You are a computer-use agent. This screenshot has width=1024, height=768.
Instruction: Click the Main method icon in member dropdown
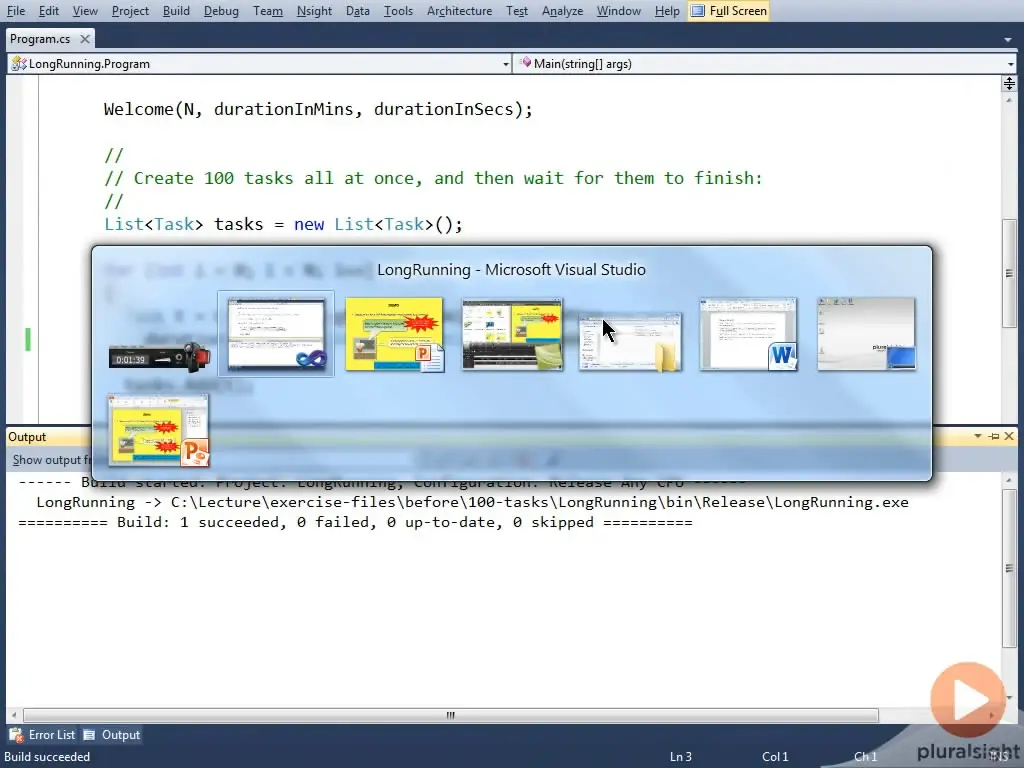(x=525, y=63)
